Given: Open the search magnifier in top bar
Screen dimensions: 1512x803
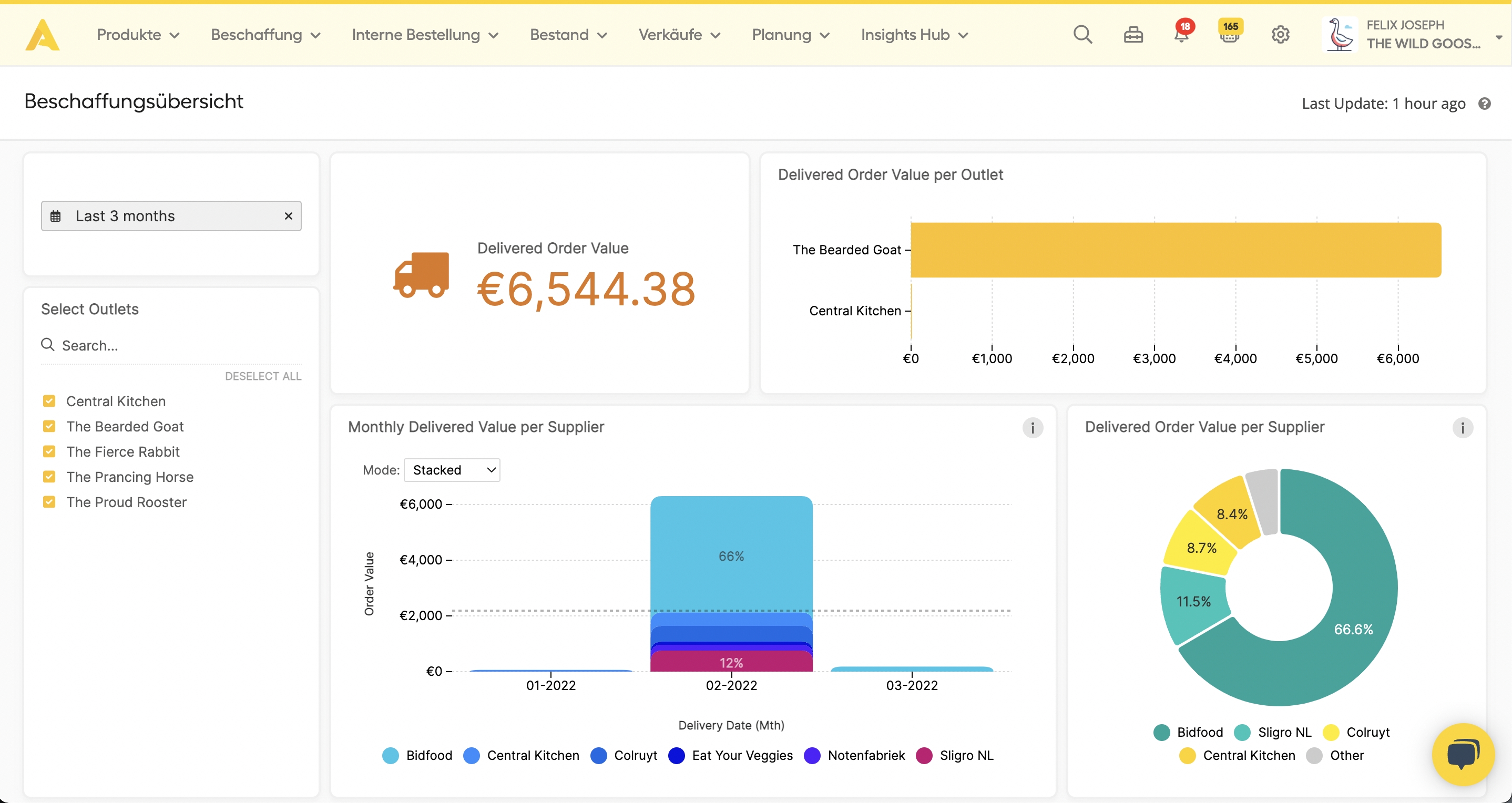Looking at the screenshot, I should coord(1082,35).
